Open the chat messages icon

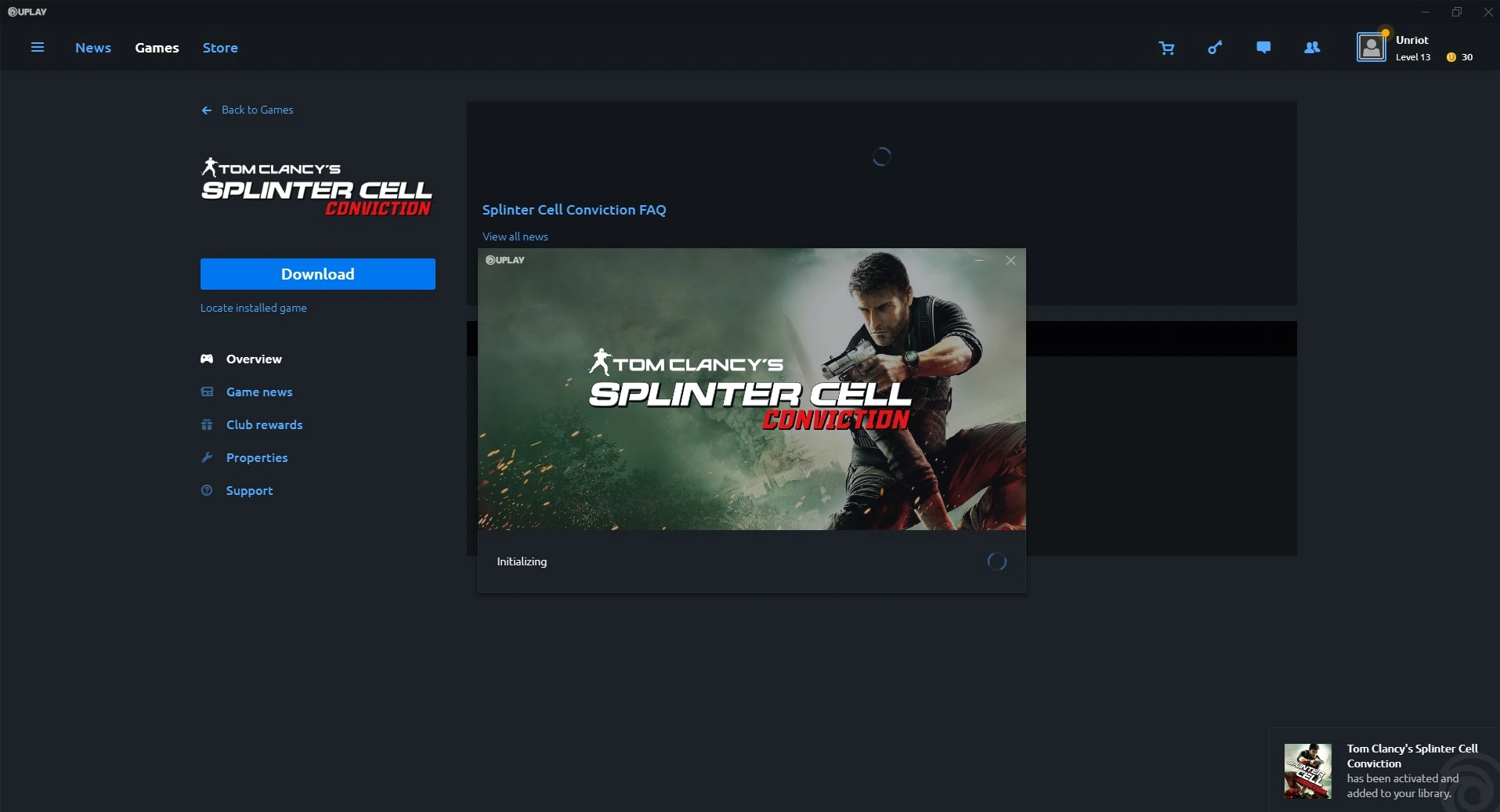[x=1263, y=48]
